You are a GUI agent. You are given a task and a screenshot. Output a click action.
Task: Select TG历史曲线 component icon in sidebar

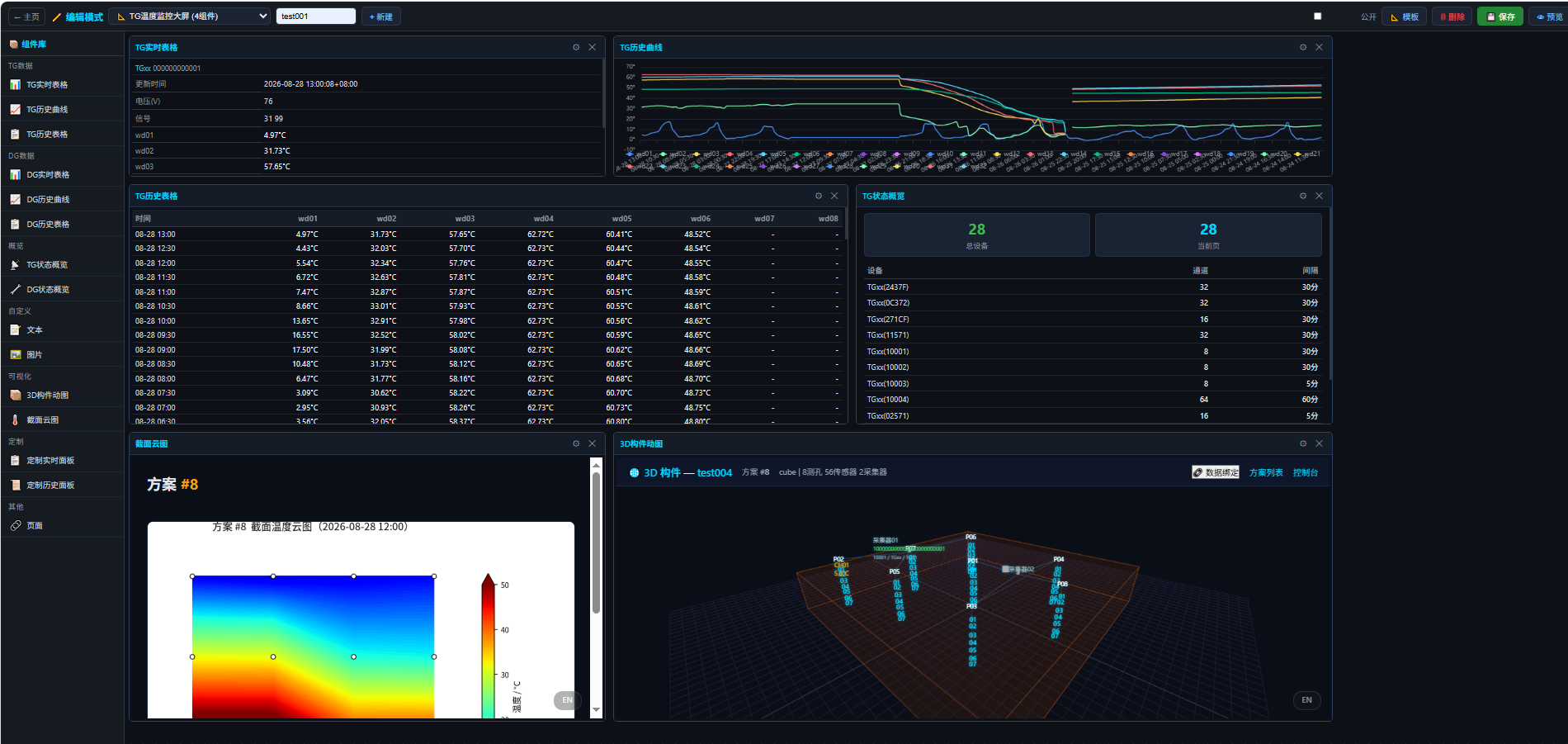tap(15, 110)
